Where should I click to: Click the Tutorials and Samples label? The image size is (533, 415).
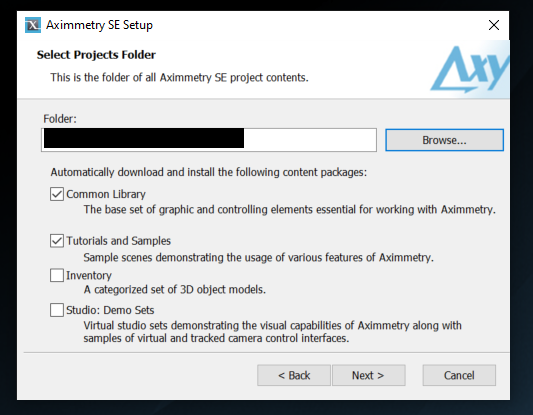click(x=118, y=241)
